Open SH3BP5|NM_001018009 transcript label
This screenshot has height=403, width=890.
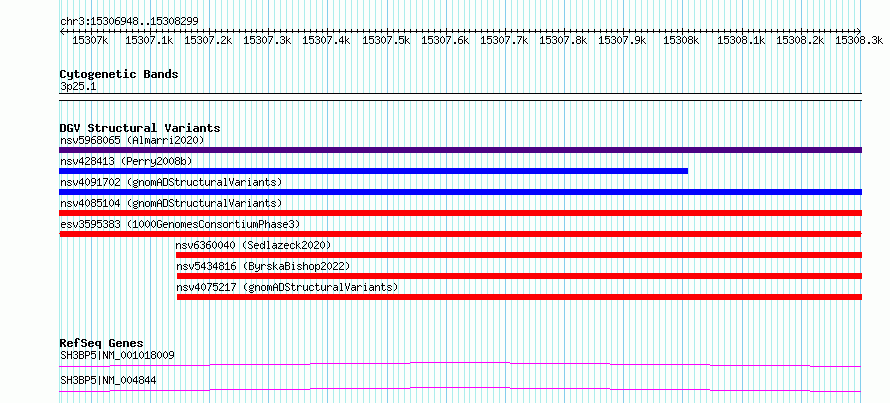(117, 355)
